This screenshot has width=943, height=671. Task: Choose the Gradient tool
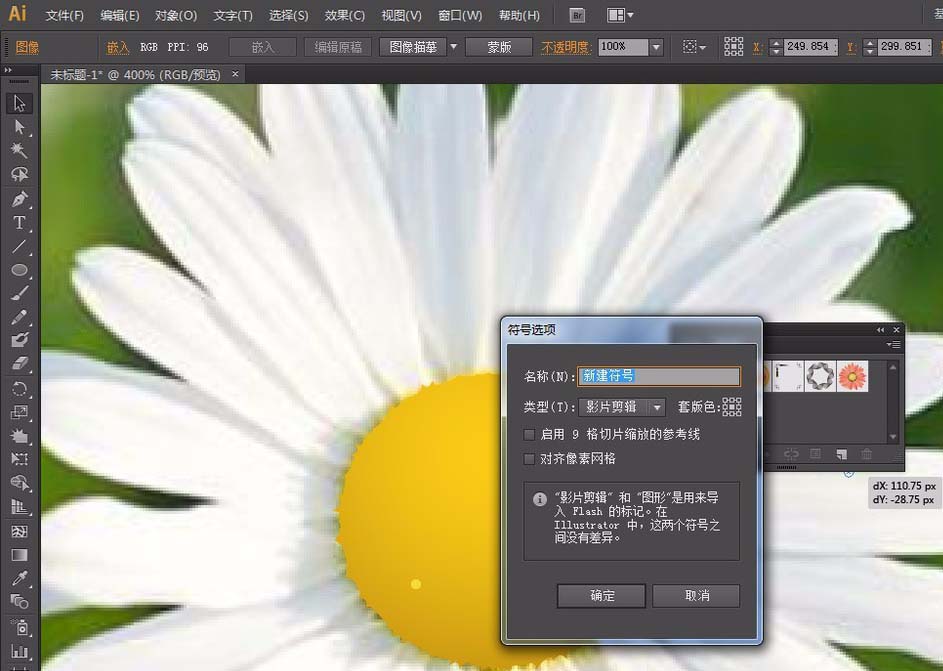[19, 554]
